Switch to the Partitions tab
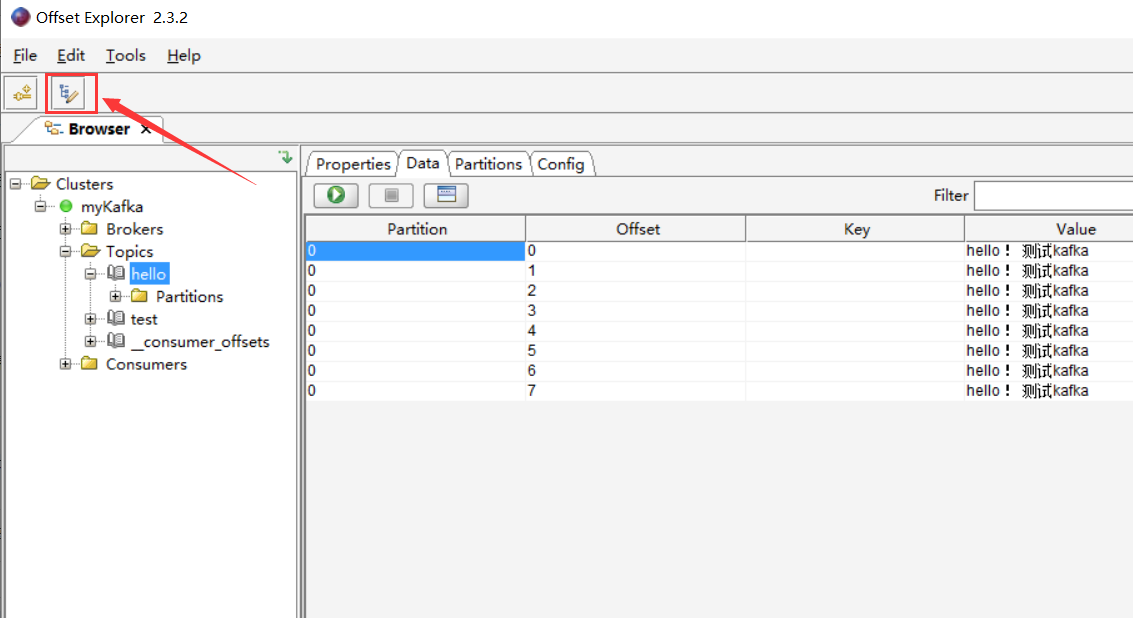This screenshot has width=1133, height=618. (488, 164)
